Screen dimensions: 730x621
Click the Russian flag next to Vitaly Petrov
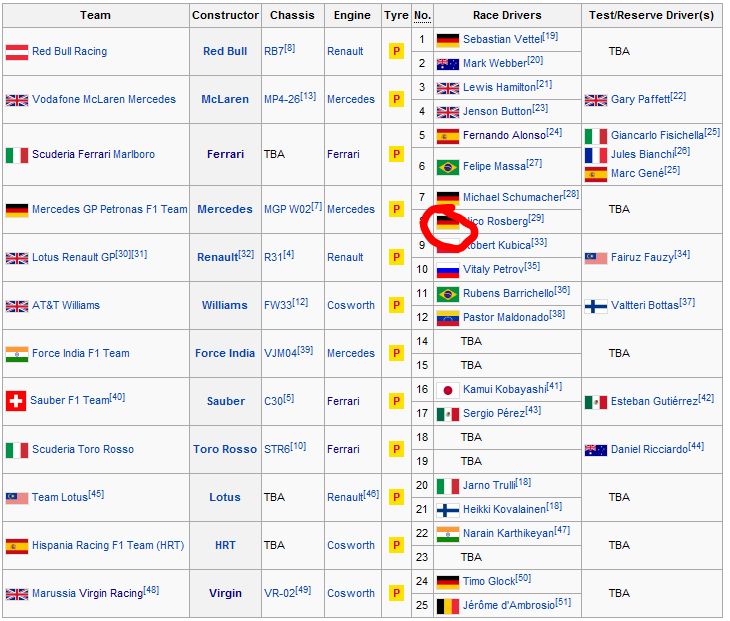pyautogui.click(x=447, y=270)
